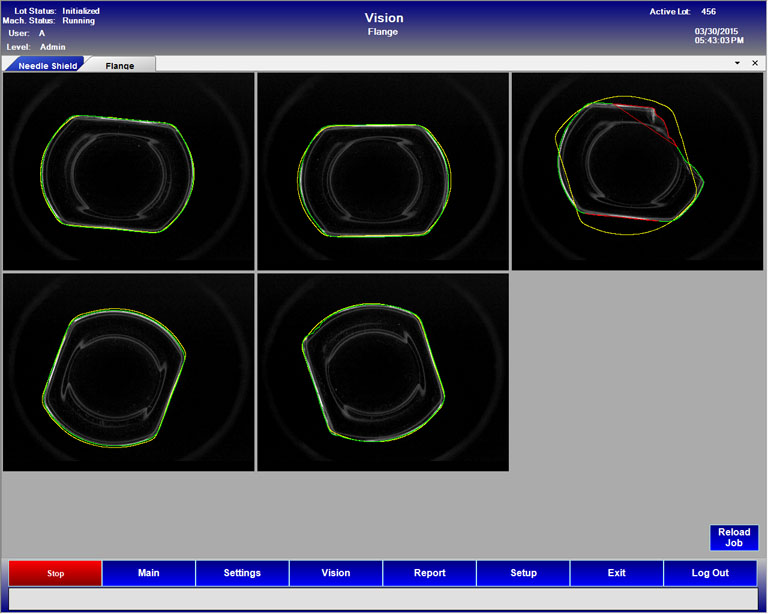This screenshot has height=614, width=768.
Task: Open the Flange tab
Action: point(120,65)
